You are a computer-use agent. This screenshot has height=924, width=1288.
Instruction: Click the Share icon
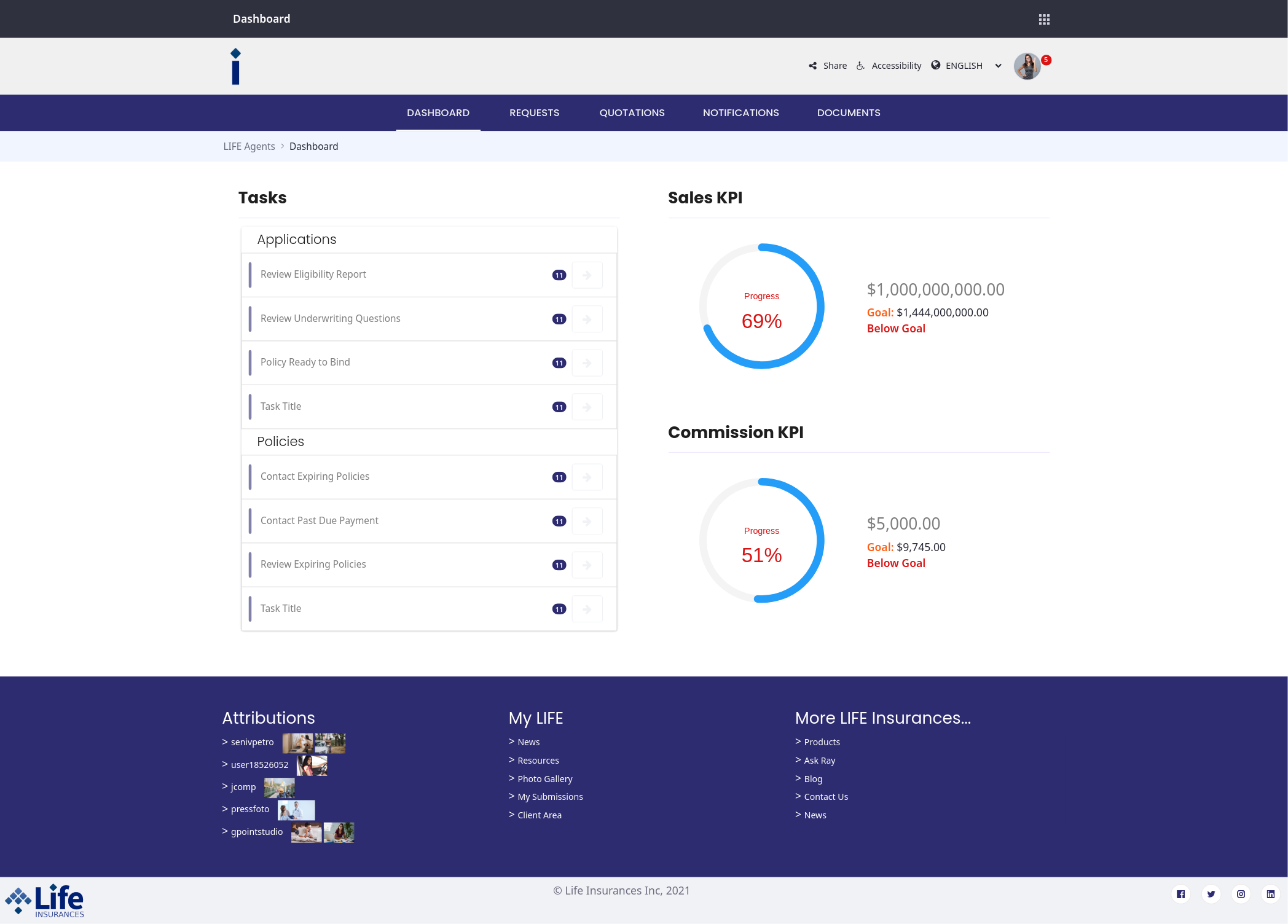813,66
